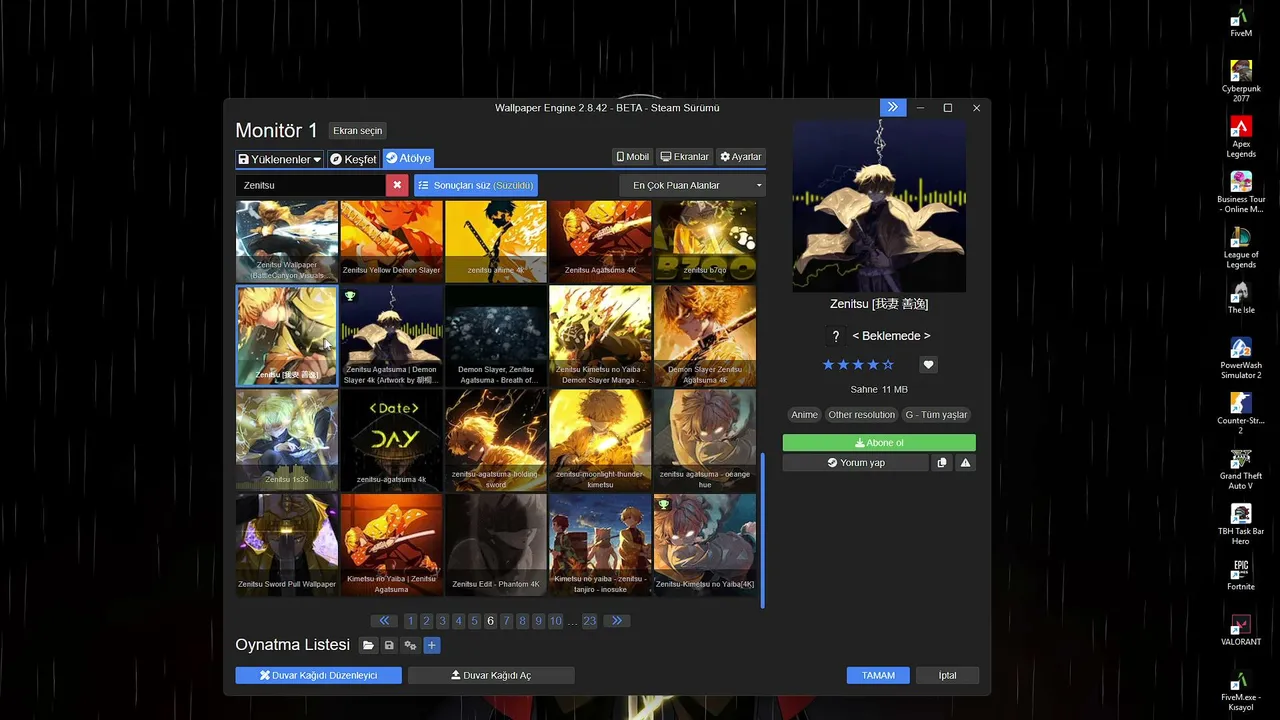Viewport: 1280px width, 720px height.
Task: Switch to the Atölye tab
Action: [x=408, y=158]
